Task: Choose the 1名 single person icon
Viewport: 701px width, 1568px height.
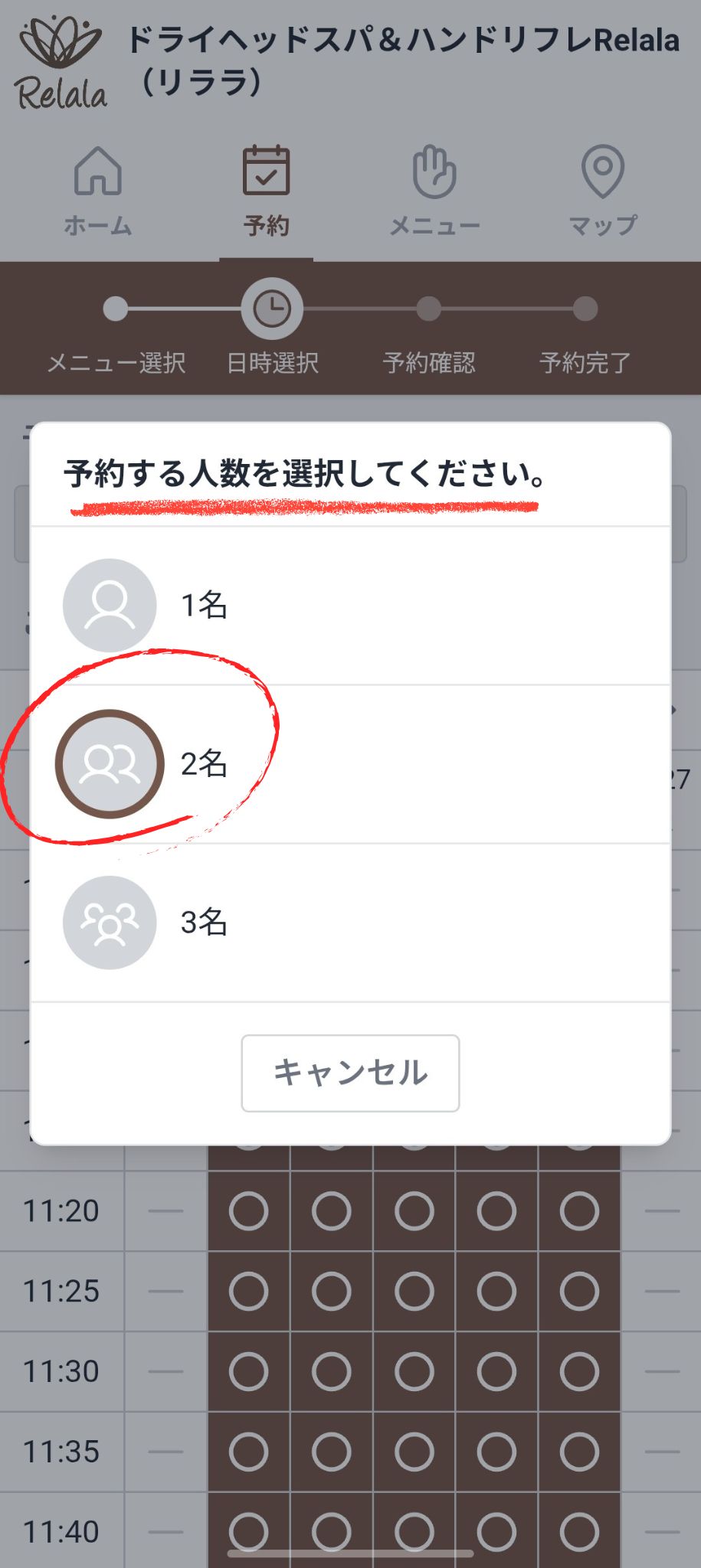Action: click(110, 606)
